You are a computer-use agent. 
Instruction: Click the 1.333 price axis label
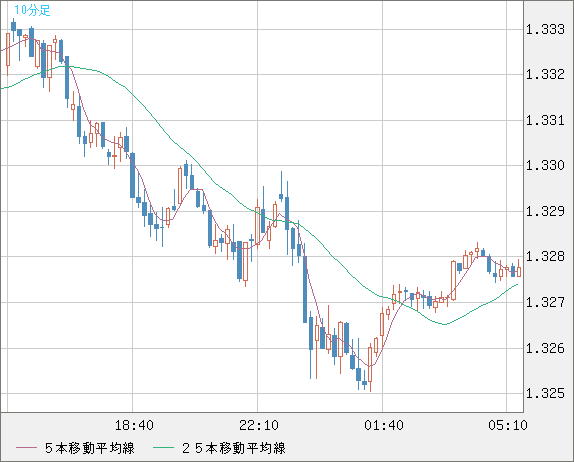(x=545, y=29)
